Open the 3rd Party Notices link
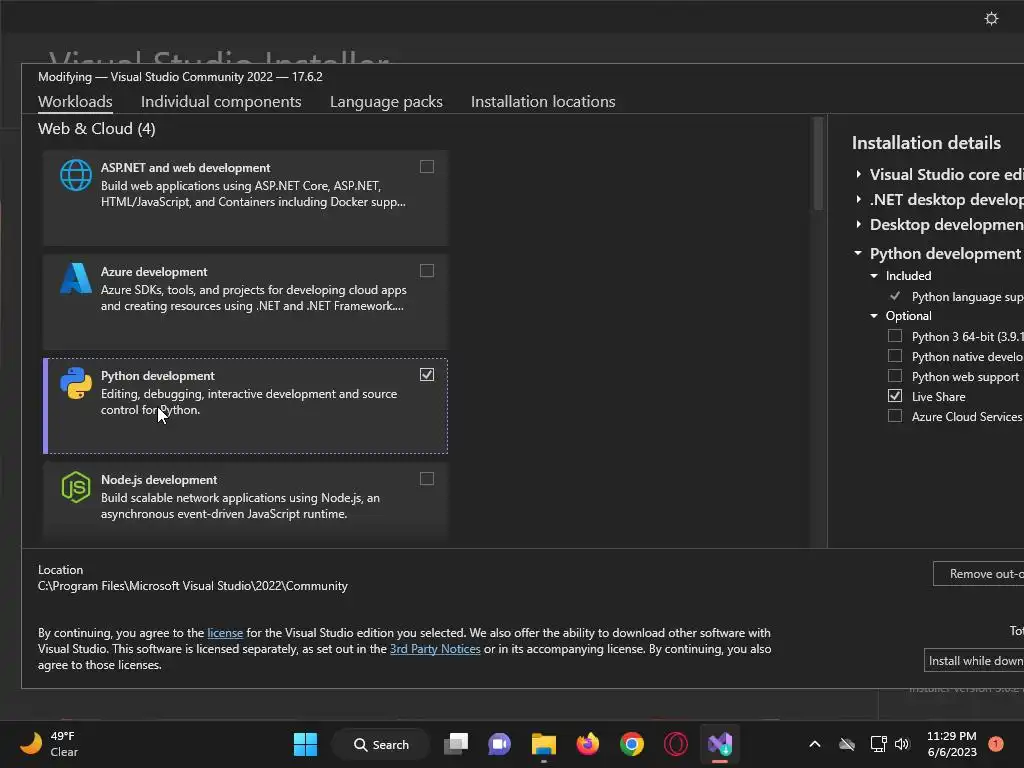The image size is (1024, 768). click(x=435, y=649)
